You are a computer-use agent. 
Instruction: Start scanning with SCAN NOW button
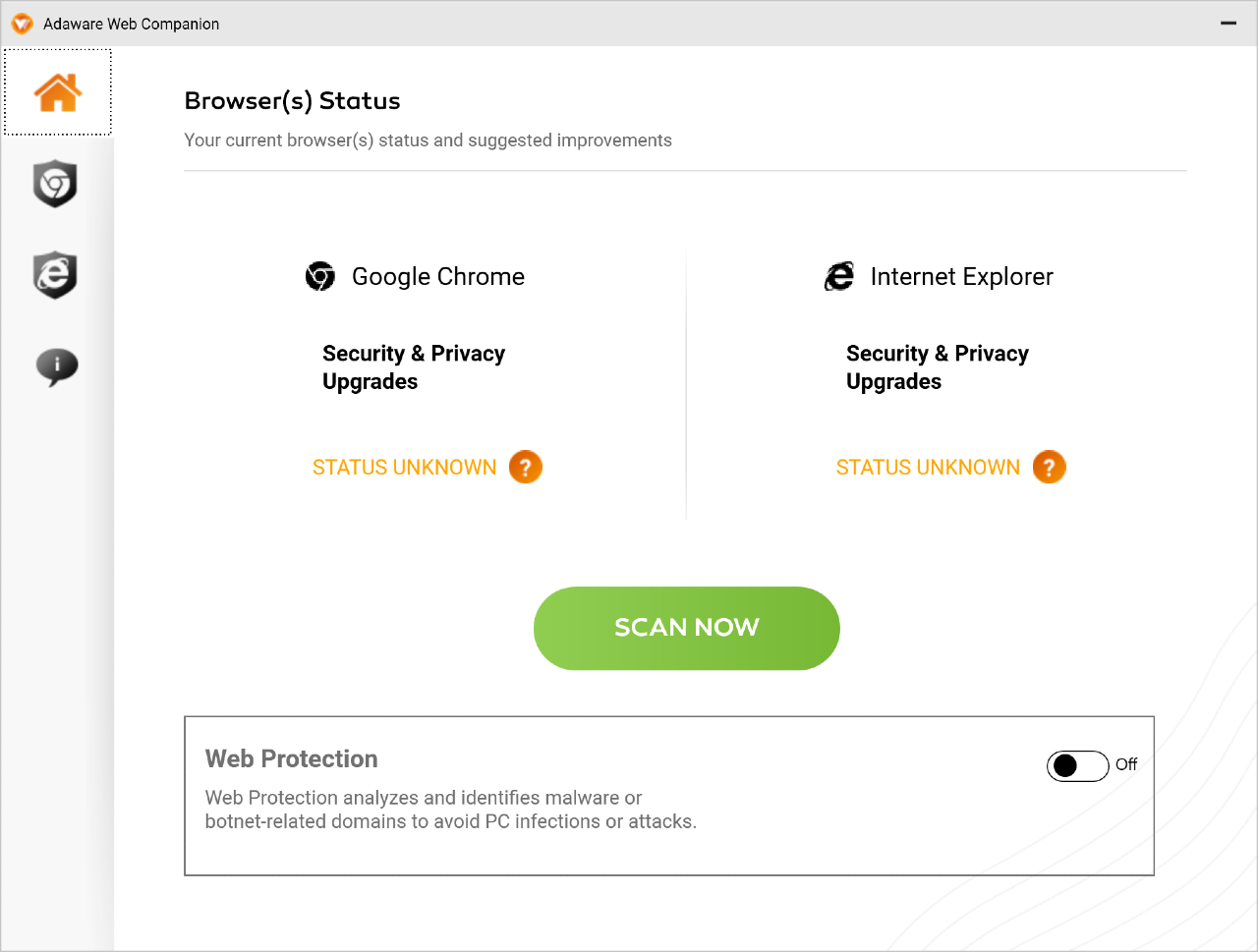[x=687, y=629]
